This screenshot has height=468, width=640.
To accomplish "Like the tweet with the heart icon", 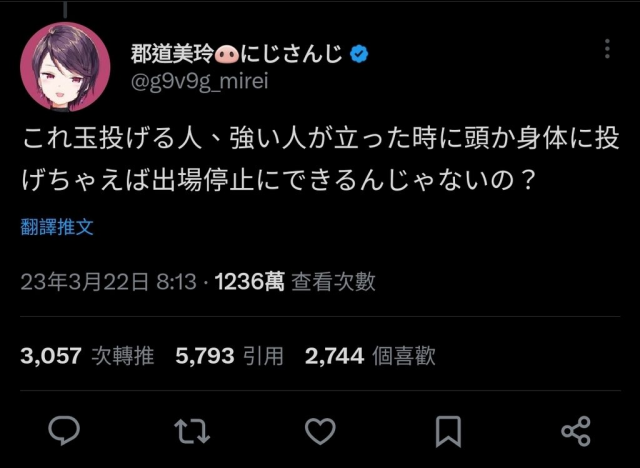I will (320, 431).
